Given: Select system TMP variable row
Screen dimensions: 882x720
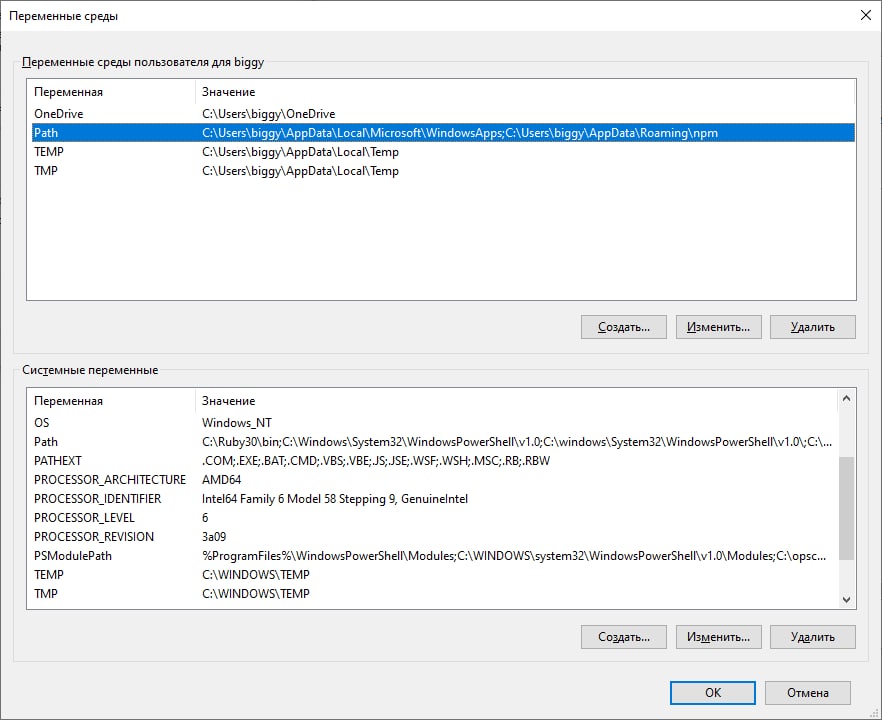Looking at the screenshot, I should coord(433,593).
